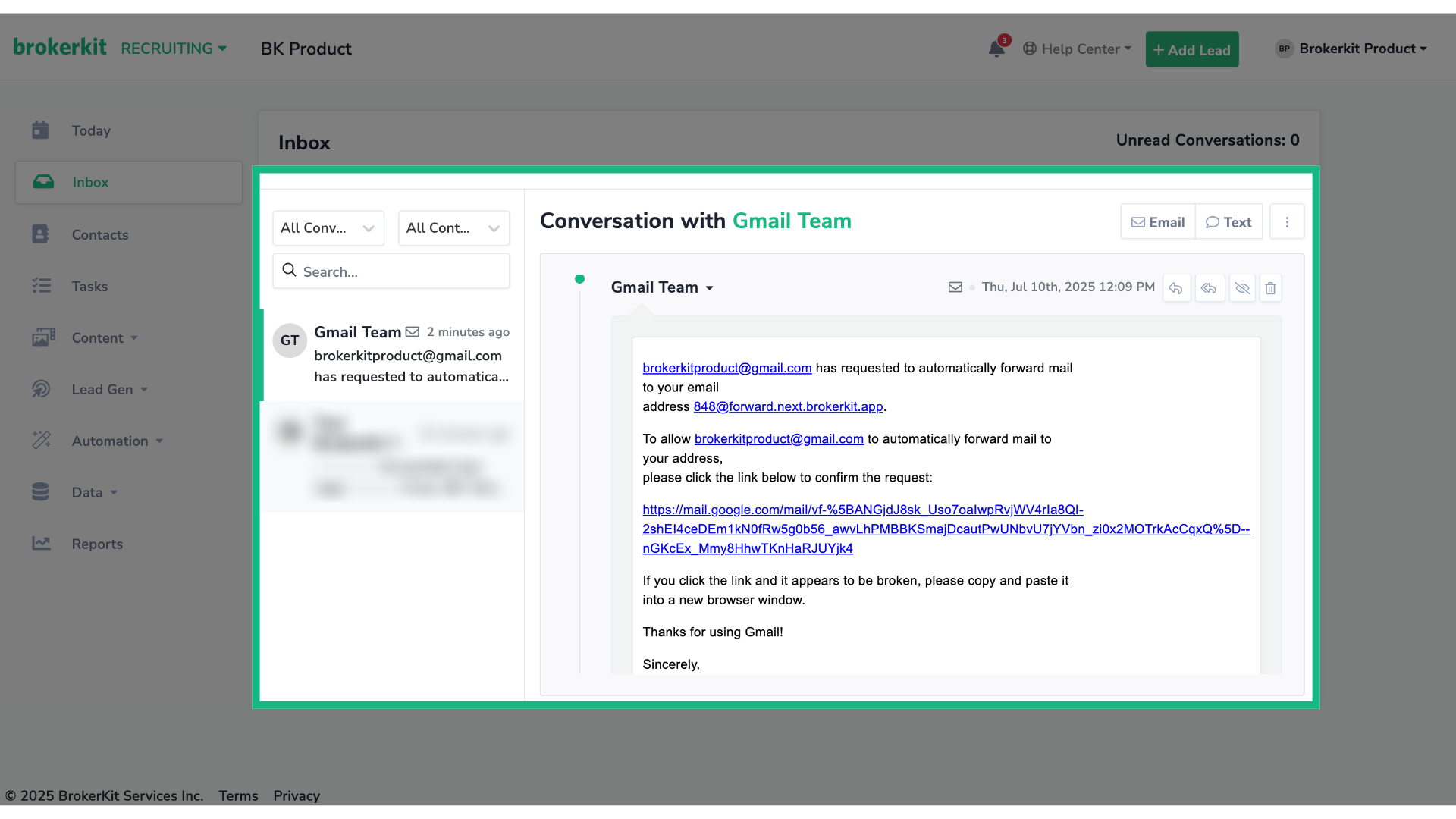The width and height of the screenshot is (1456, 819).
Task: Click brokerkitproduct@gmail.com link after 'To allow'
Action: (779, 439)
